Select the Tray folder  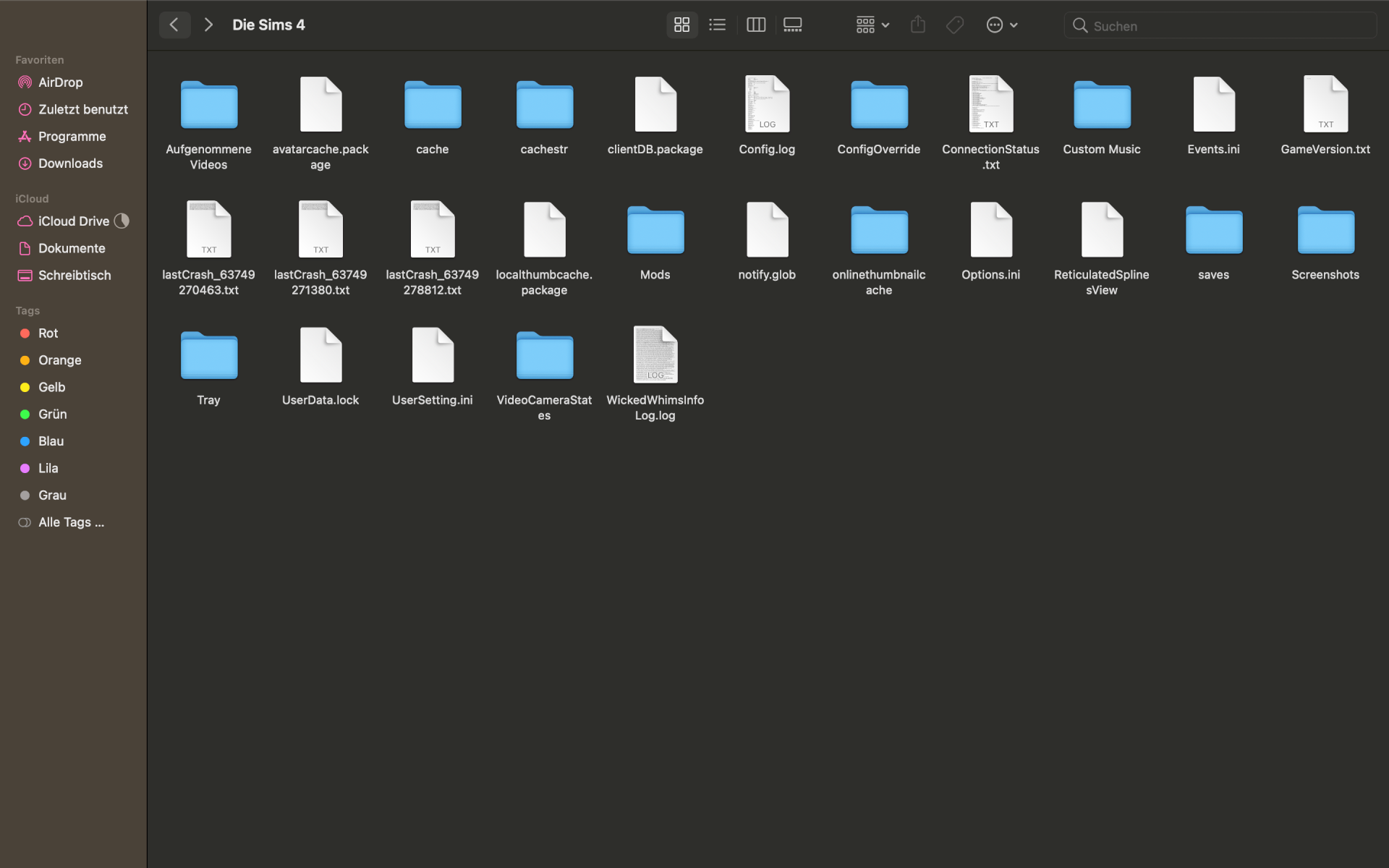click(209, 356)
